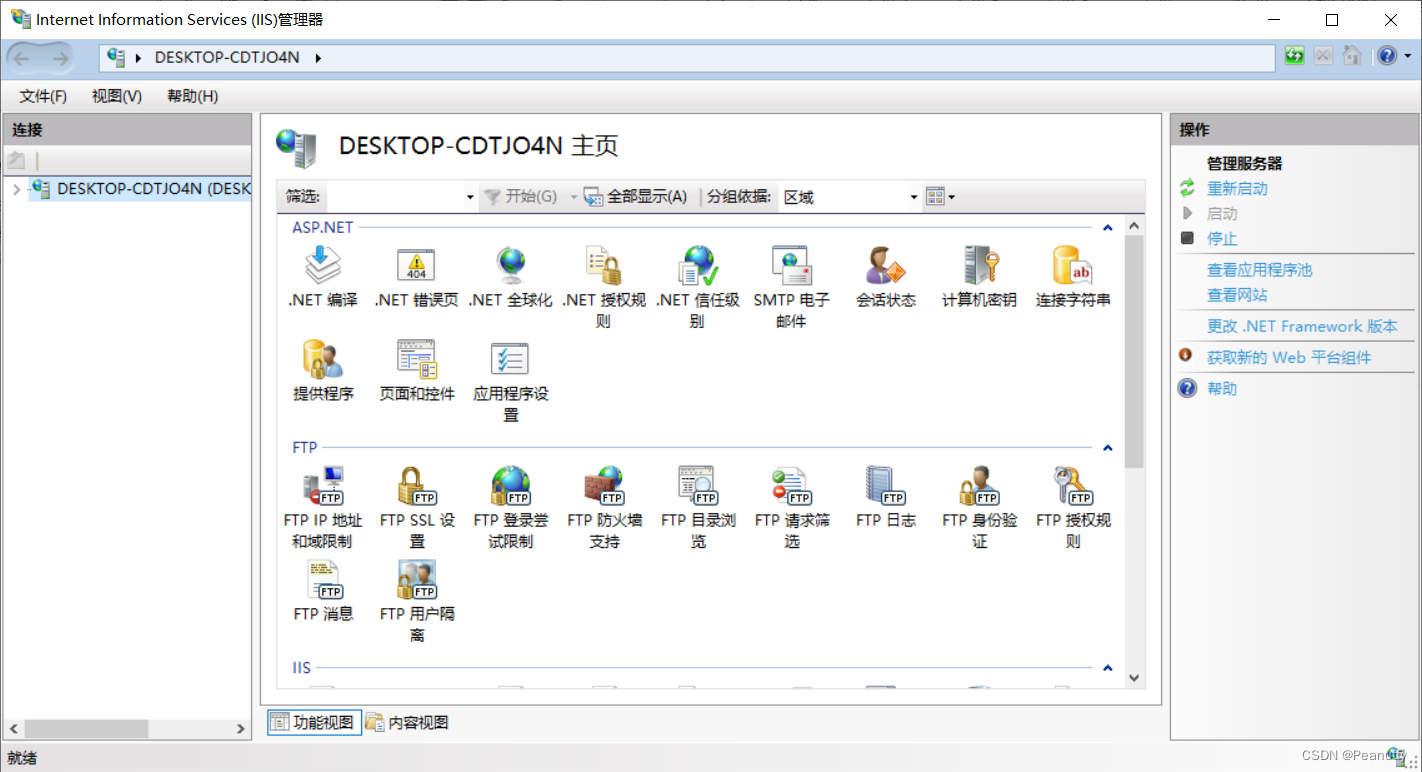Viewport: 1422px width, 772px height.
Task: Click 全部显示(A) in filter bar
Action: click(636, 197)
